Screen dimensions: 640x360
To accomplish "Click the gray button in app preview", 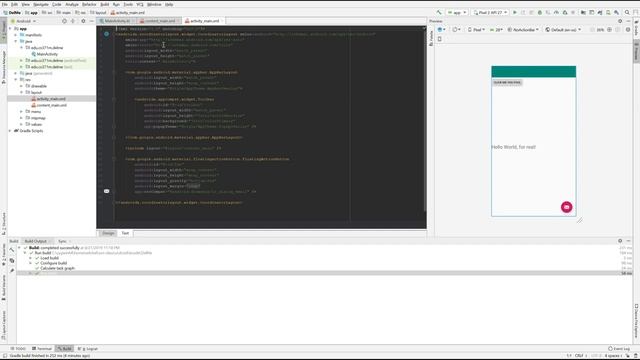I will [507, 82].
